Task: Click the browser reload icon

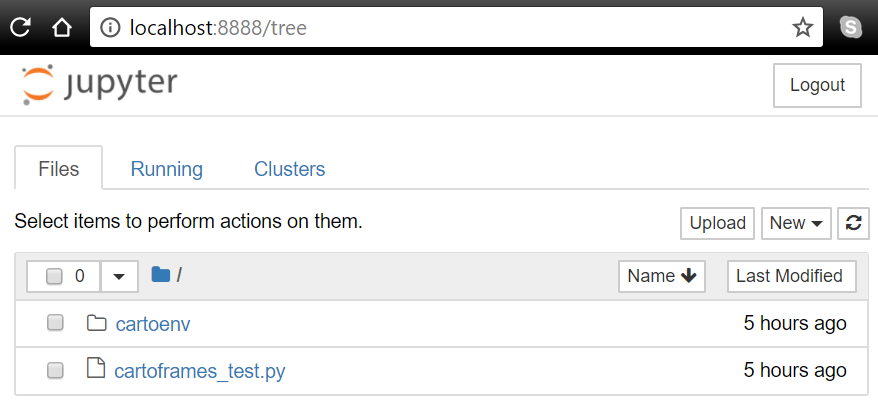Action: (x=21, y=27)
